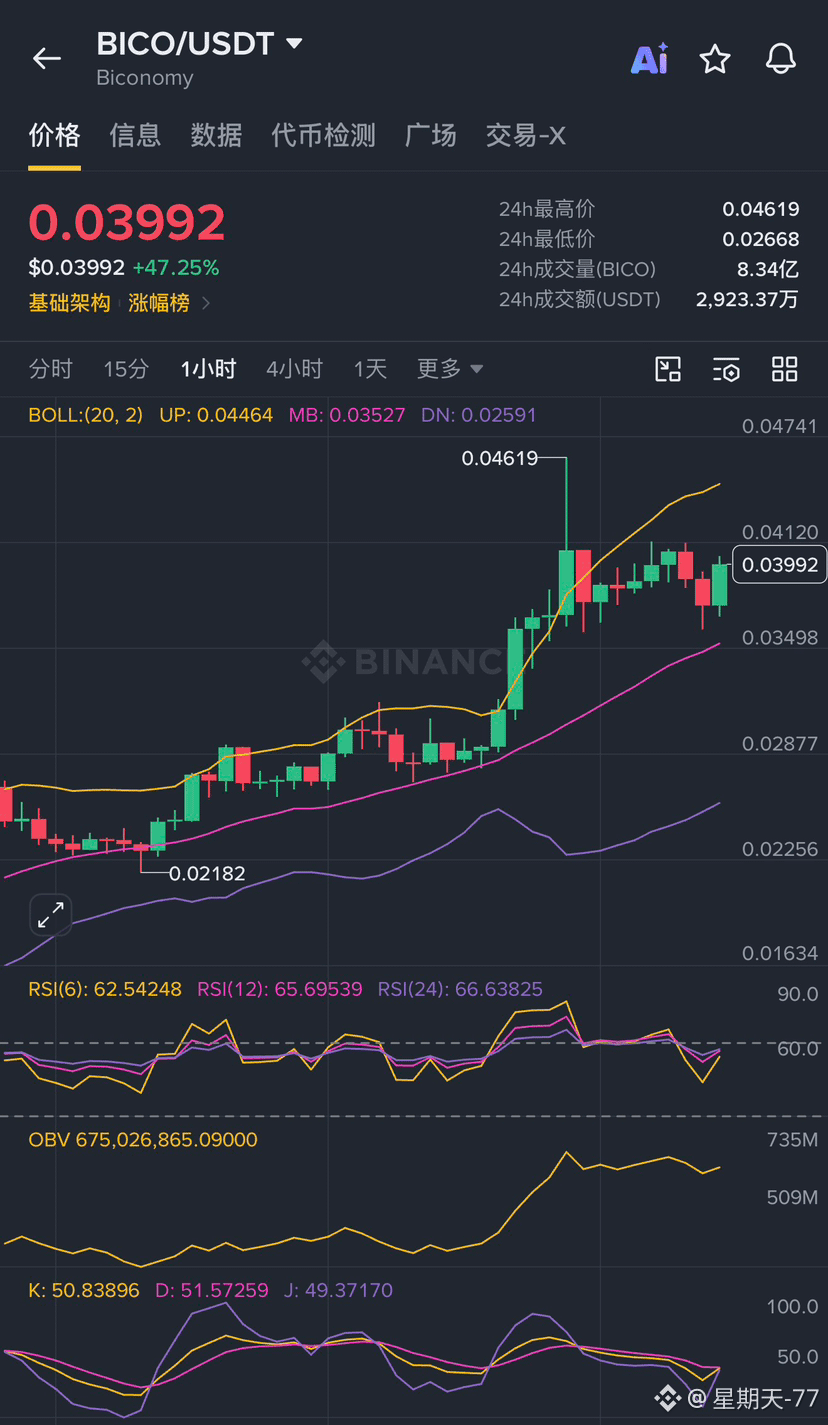Select the 分时 timeframe
Image resolution: width=828 pixels, height=1425 pixels.
tap(51, 369)
